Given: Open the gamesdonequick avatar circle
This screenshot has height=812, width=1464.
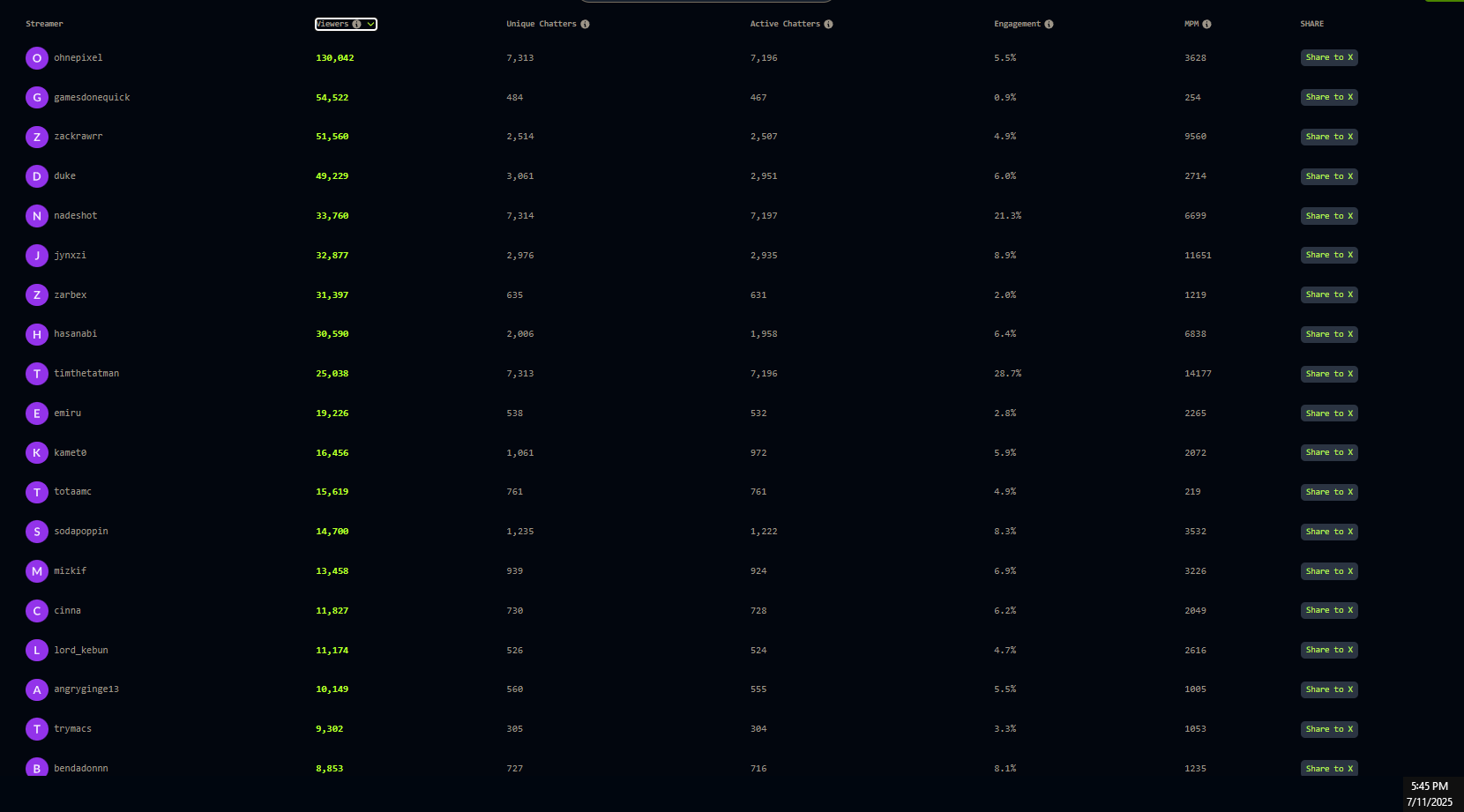Looking at the screenshot, I should pos(37,98).
